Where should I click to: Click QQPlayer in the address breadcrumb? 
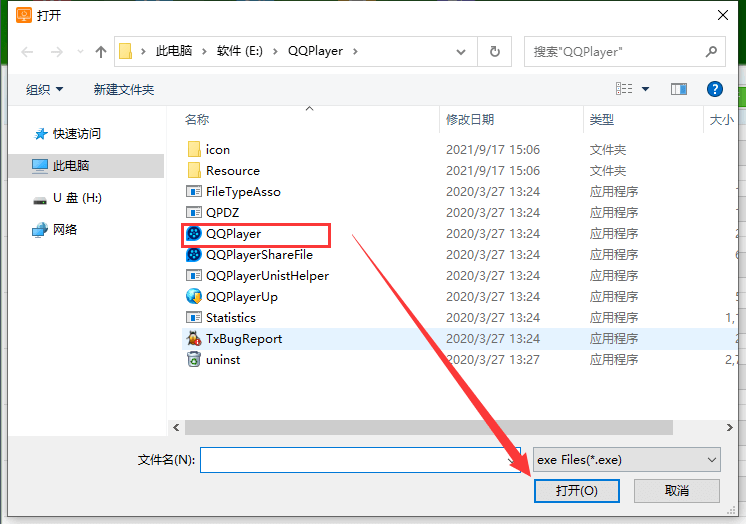[315, 51]
